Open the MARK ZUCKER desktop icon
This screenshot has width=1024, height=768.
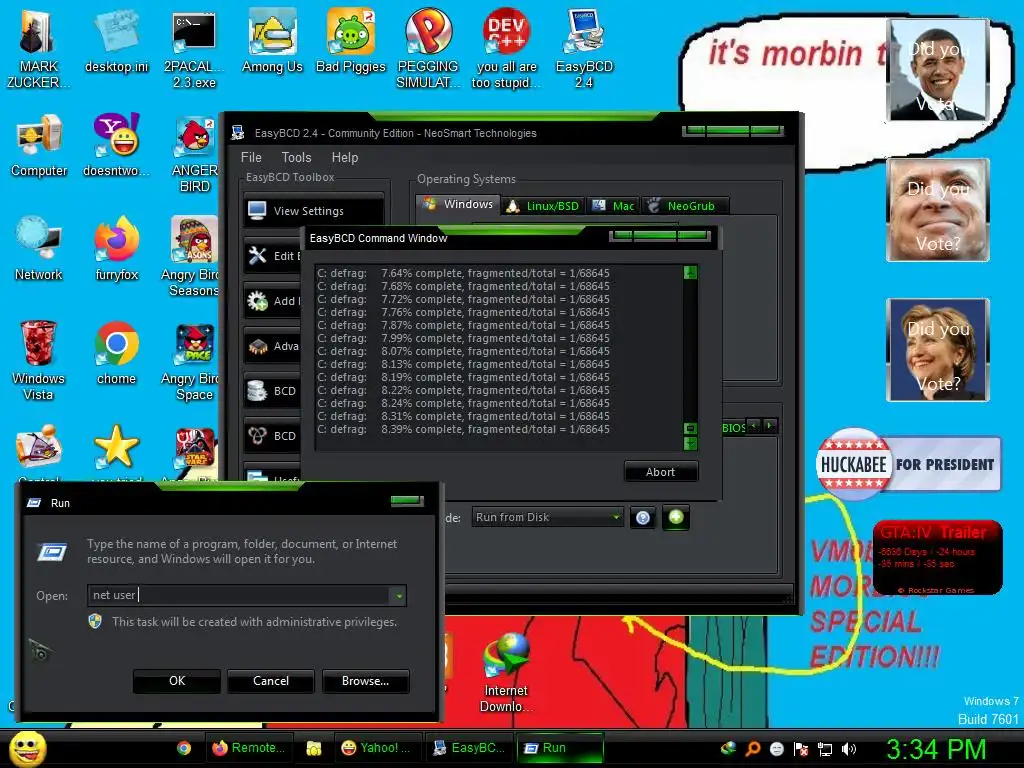point(38,49)
